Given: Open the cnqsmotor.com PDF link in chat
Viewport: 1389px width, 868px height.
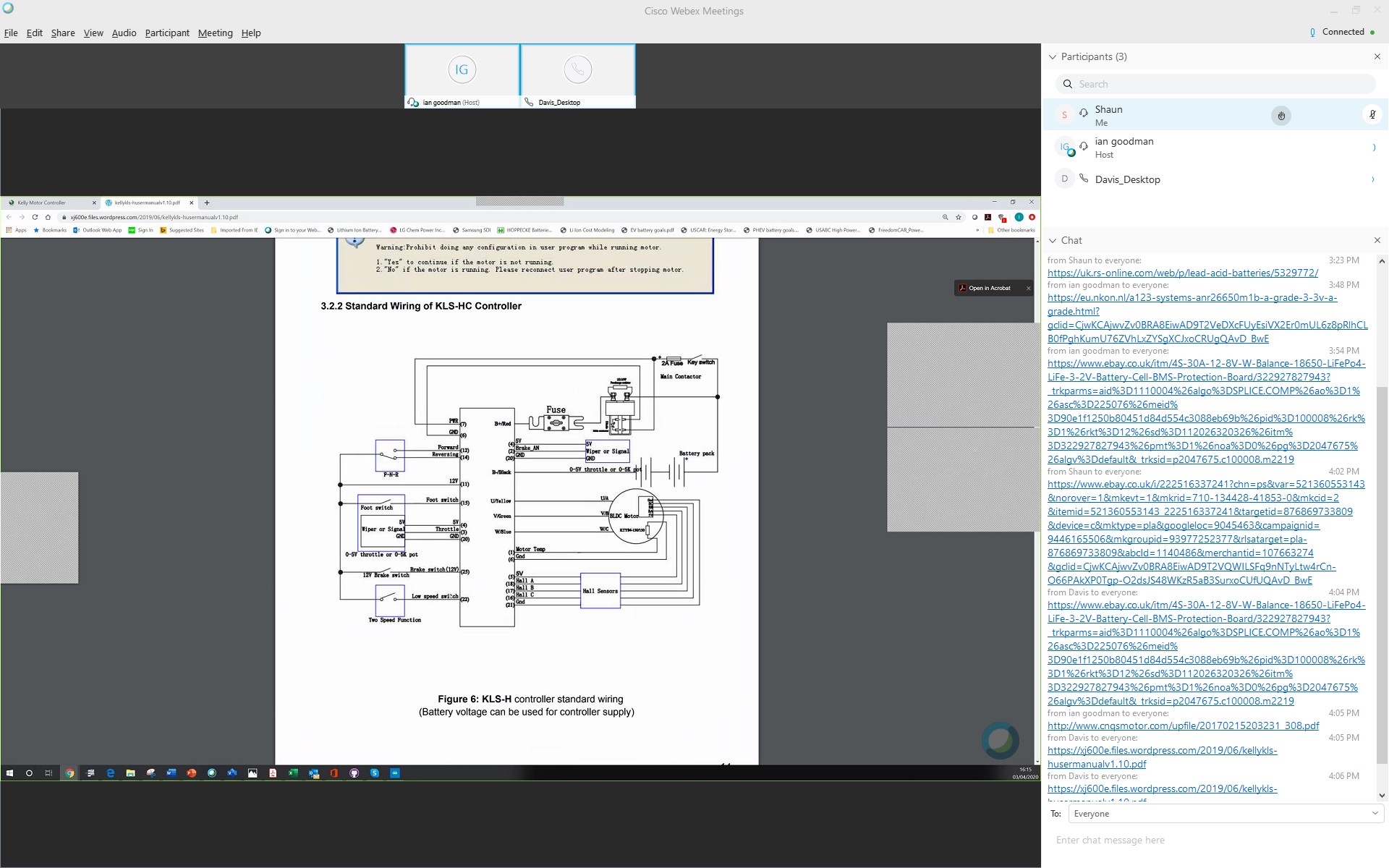Looking at the screenshot, I should tap(1183, 726).
